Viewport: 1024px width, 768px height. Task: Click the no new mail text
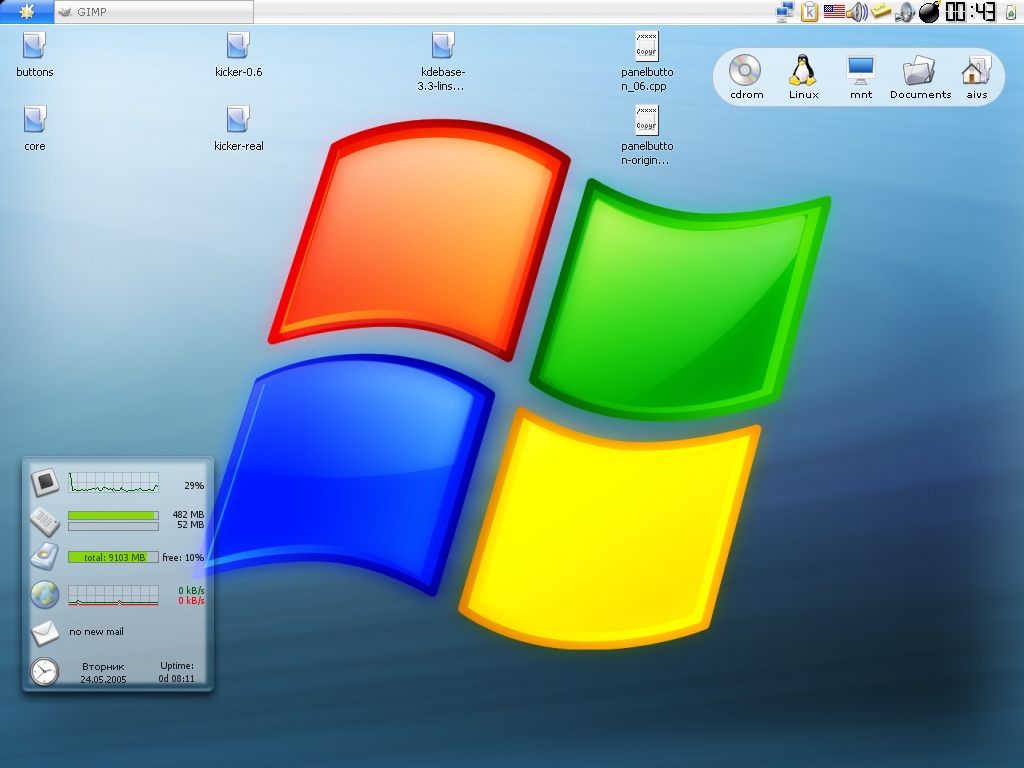96,632
